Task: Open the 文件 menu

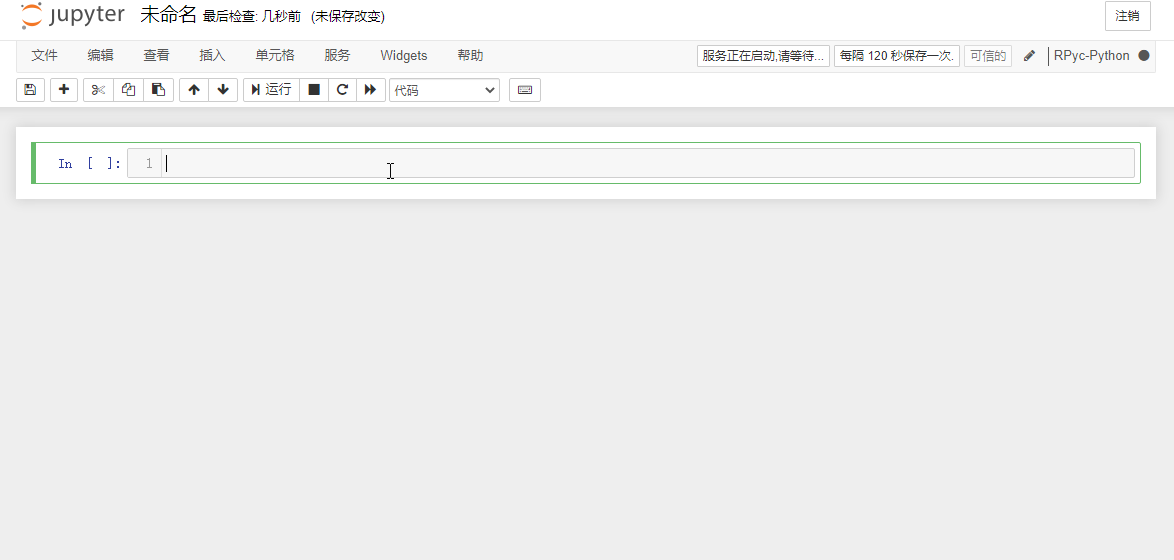Action: pos(44,56)
